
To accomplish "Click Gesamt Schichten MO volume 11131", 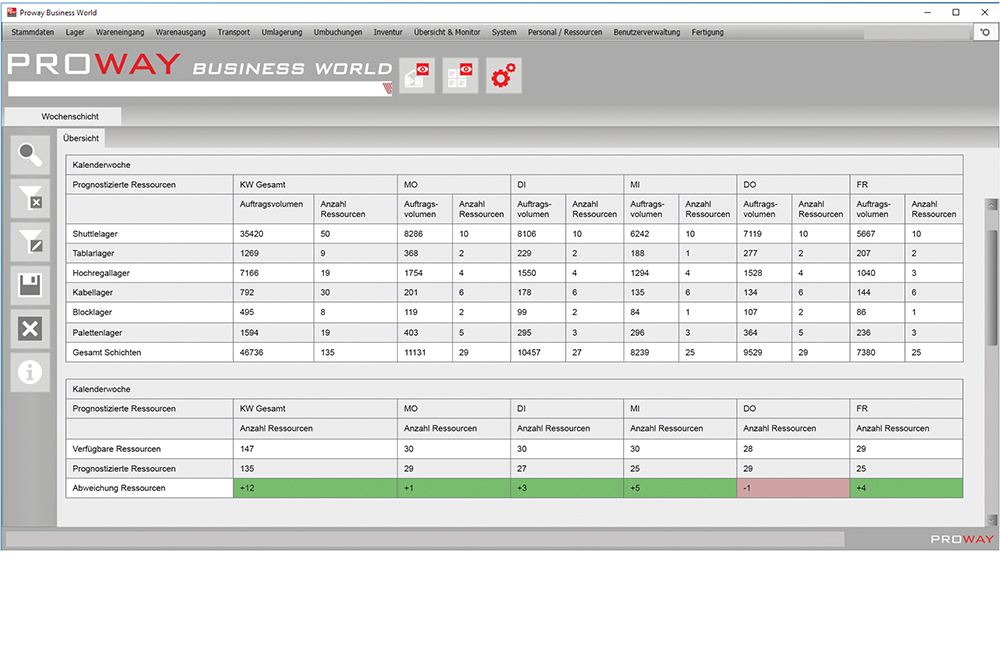I will pyautogui.click(x=415, y=353).
